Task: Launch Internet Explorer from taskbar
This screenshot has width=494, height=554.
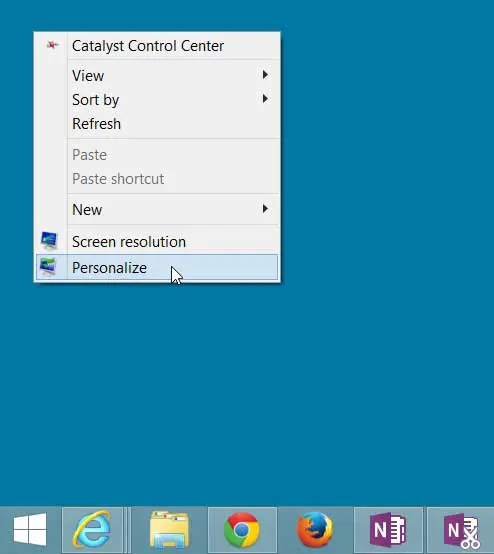Action: pyautogui.click(x=92, y=530)
